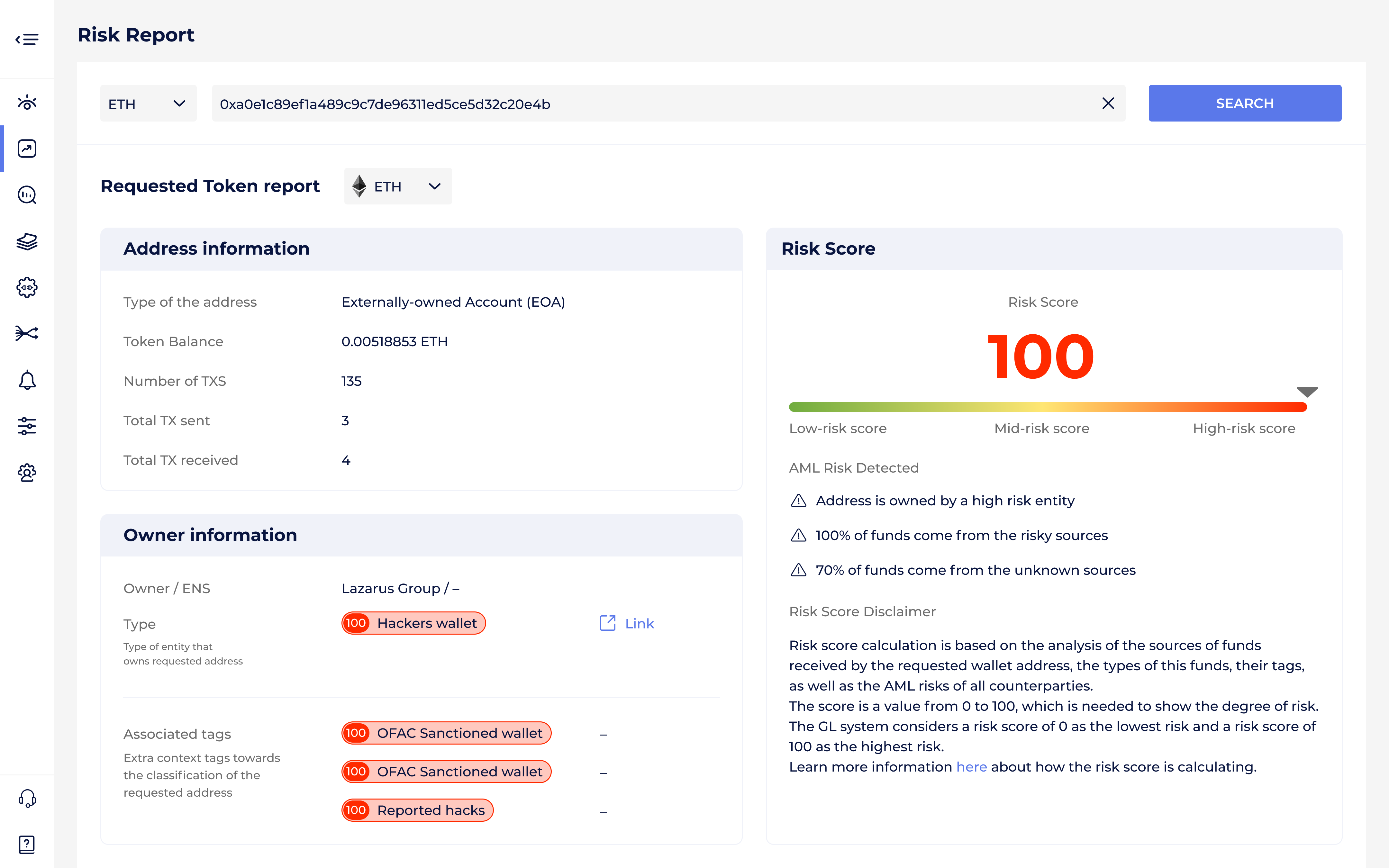Clear the wallet address with the X icon
1389x868 pixels.
(1108, 103)
